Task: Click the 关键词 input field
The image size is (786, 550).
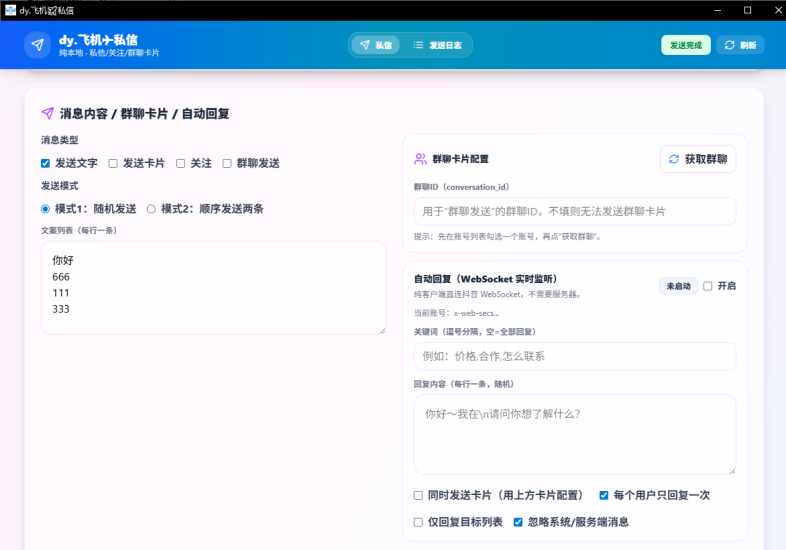Action: tap(574, 356)
